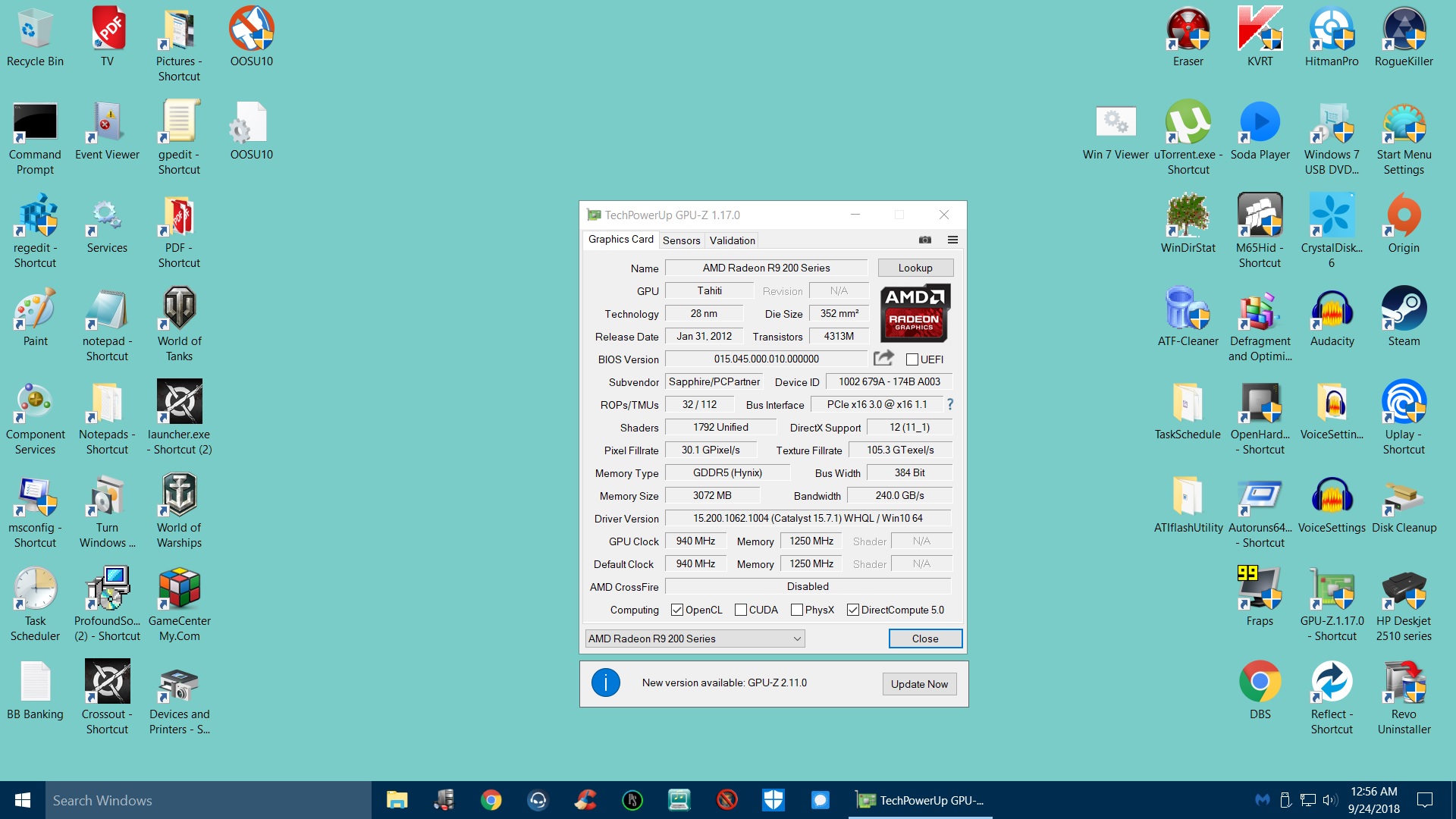Screen dimensions: 1456x819
Task: Open the Windows Start button
Action: 23,800
